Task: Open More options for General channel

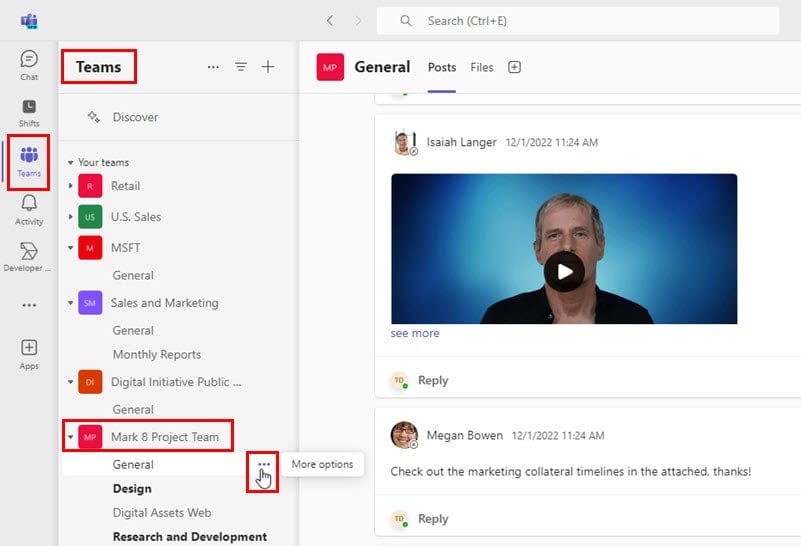Action: (264, 464)
